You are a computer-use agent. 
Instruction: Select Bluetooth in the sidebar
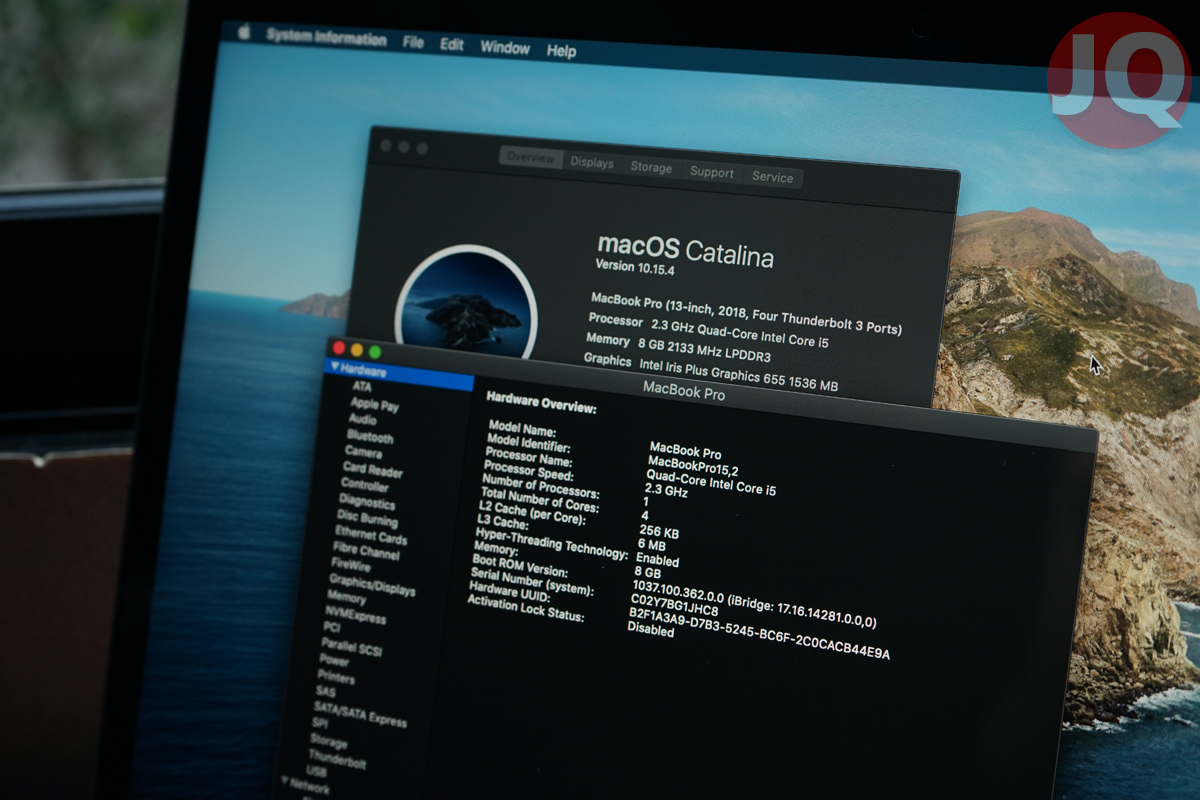(x=370, y=437)
